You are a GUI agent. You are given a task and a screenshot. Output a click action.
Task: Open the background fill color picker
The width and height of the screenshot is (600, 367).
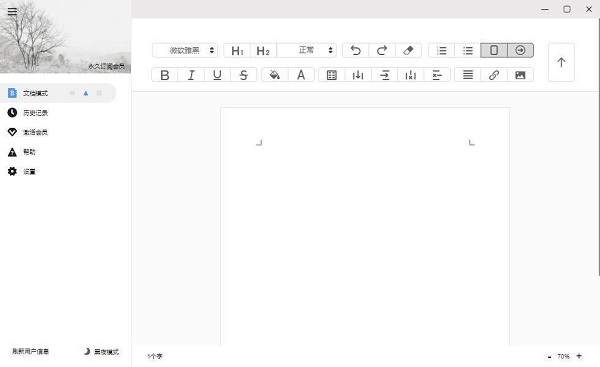tap(275, 75)
